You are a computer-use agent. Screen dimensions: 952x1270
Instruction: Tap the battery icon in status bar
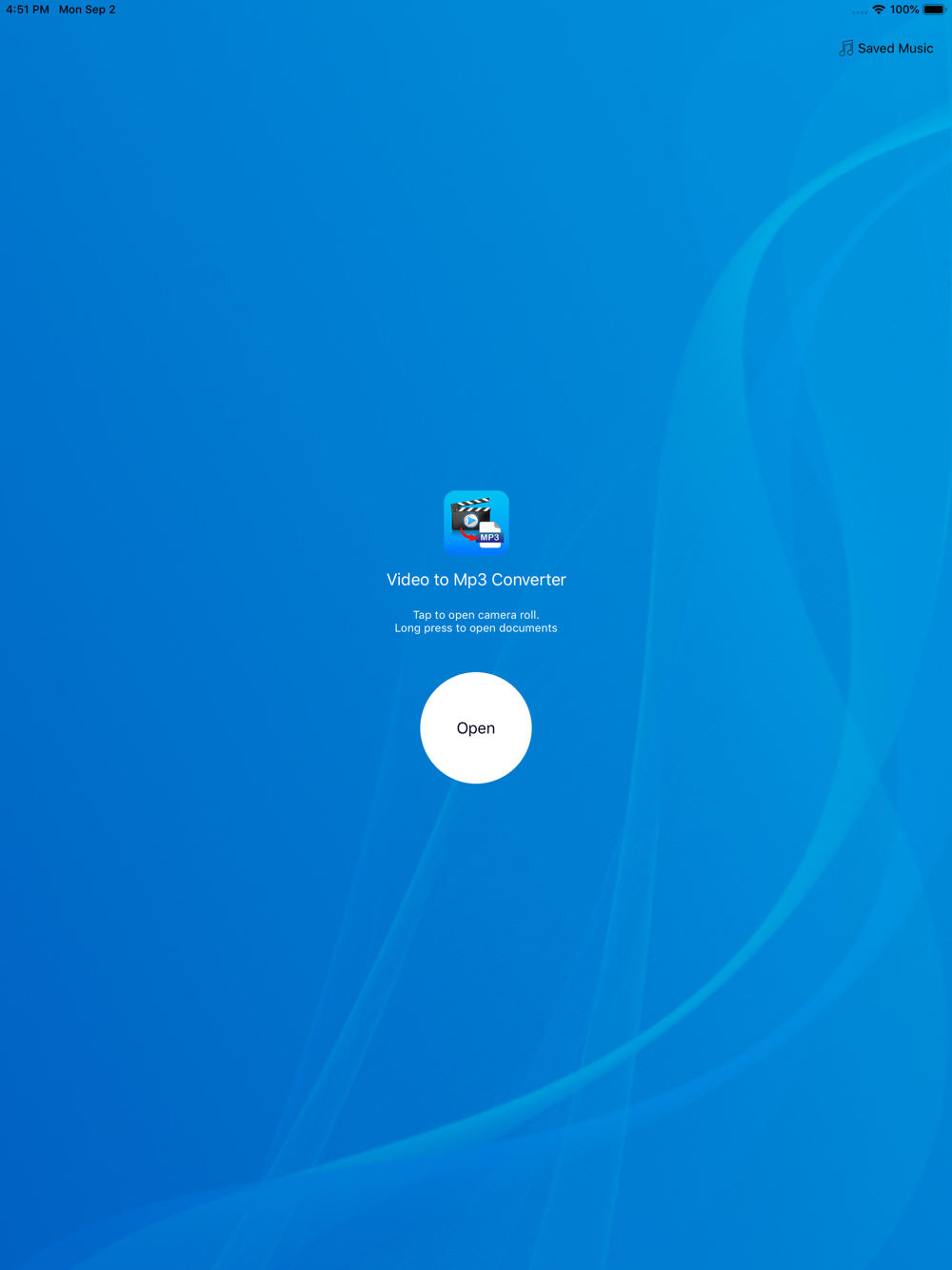click(x=934, y=10)
